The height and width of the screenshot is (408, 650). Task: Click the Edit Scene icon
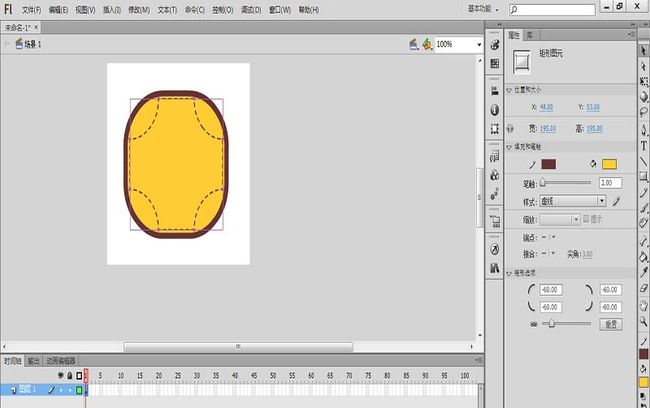pos(413,44)
